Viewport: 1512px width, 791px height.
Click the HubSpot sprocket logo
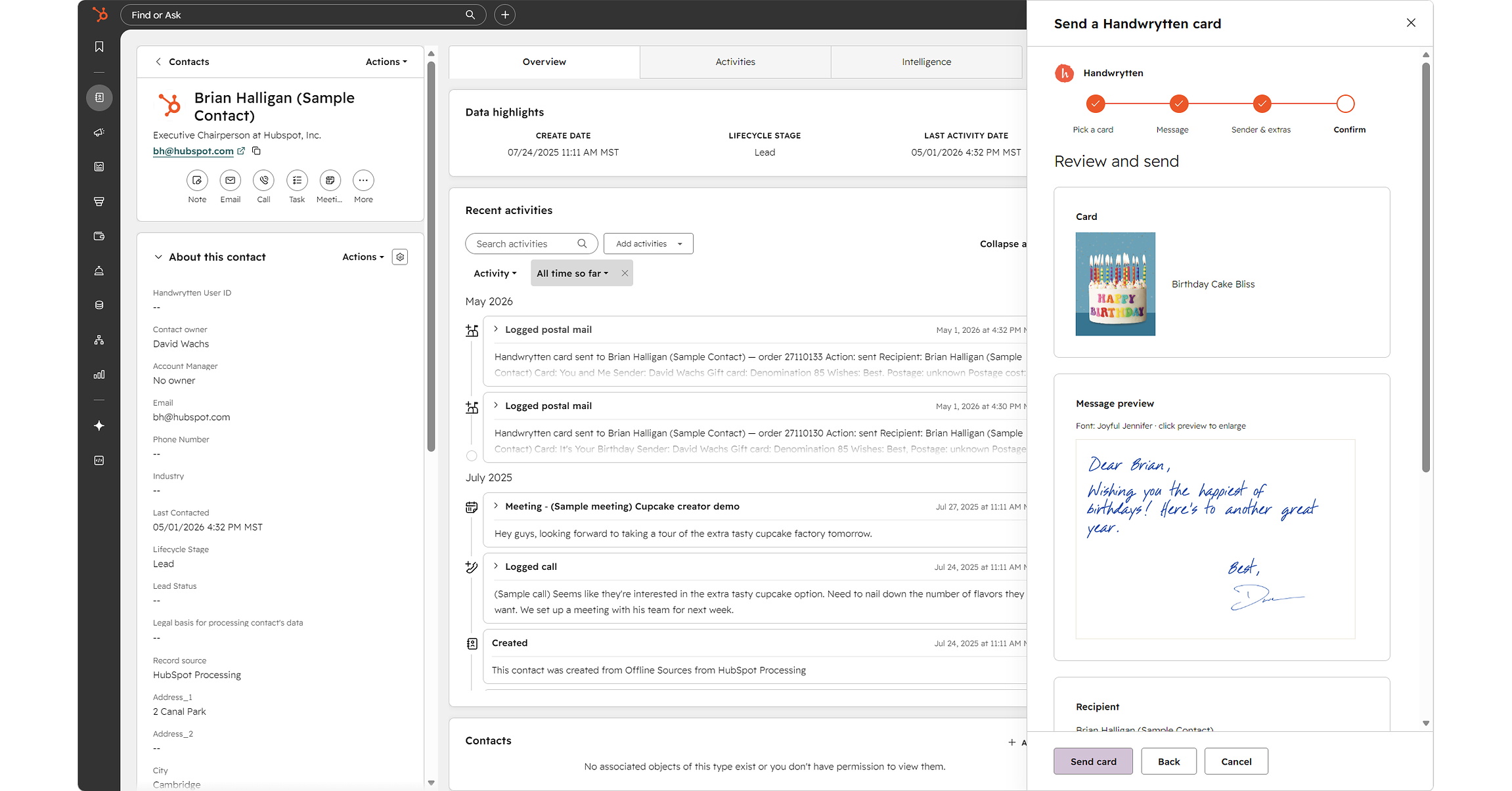[x=99, y=14]
